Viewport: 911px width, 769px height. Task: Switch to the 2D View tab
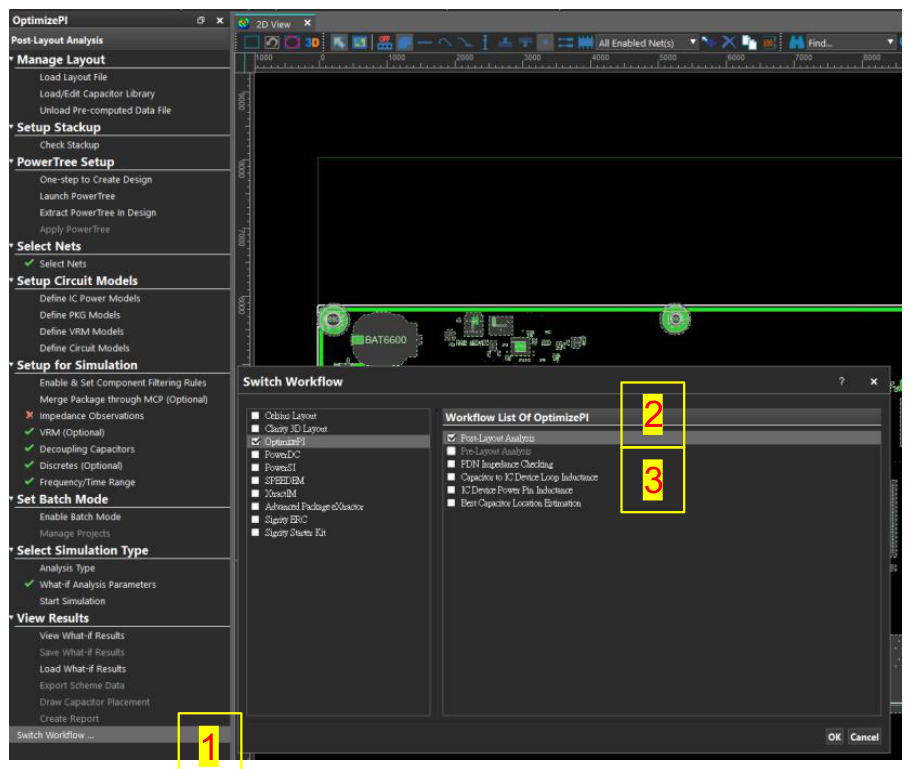273,24
